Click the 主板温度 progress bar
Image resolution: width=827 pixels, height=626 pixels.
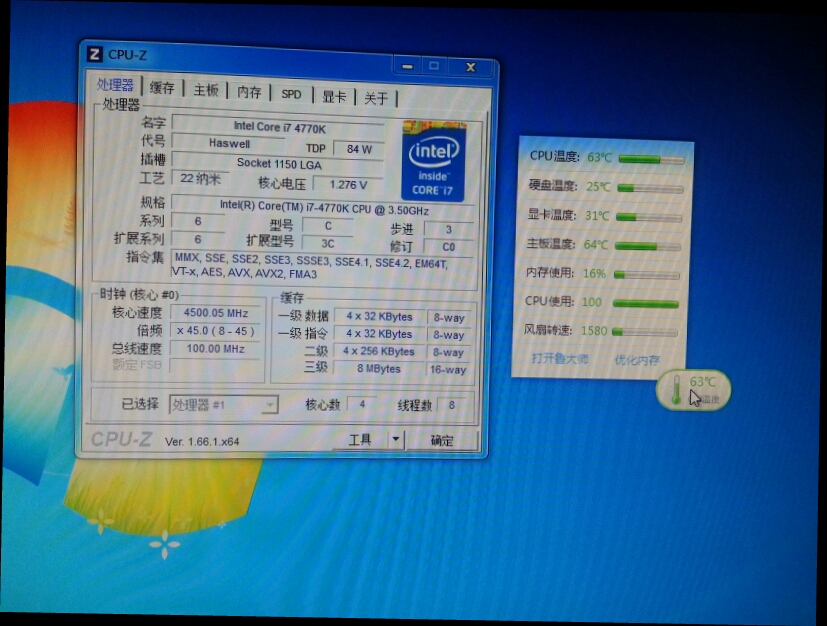coord(648,246)
